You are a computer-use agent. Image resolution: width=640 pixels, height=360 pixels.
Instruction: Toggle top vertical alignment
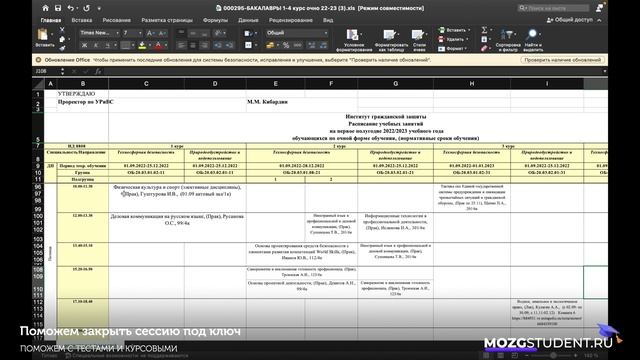(x=181, y=33)
